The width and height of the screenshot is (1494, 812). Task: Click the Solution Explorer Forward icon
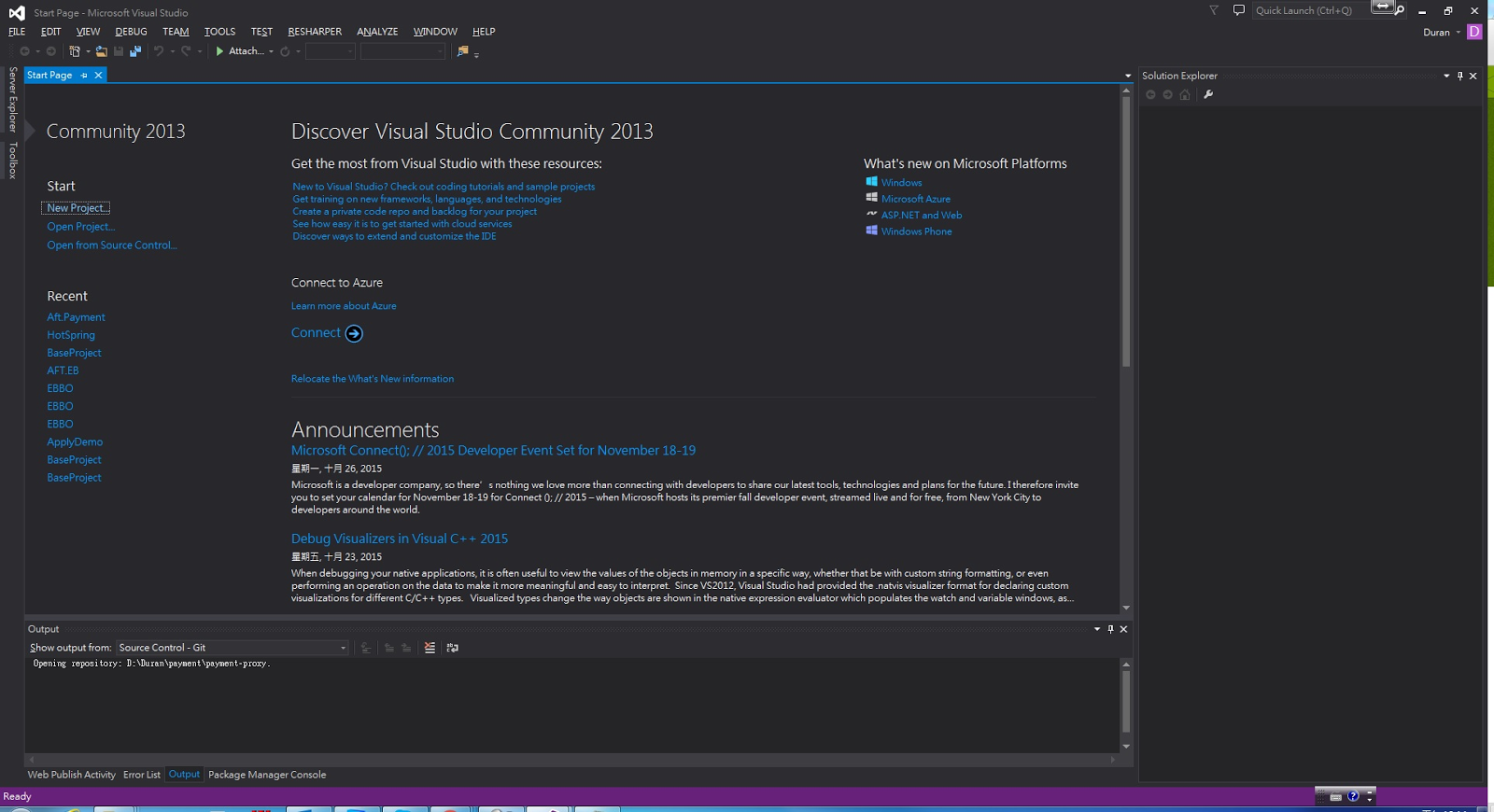(1167, 94)
